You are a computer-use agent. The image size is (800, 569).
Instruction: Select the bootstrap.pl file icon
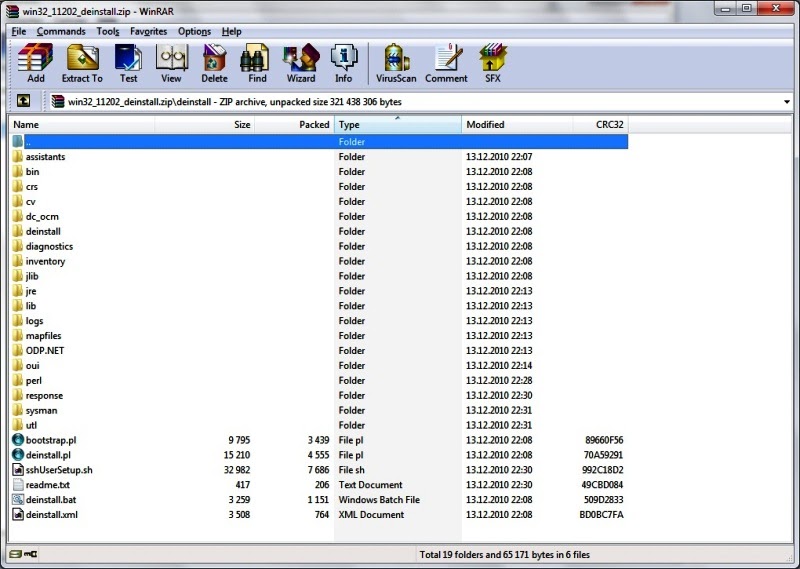click(x=18, y=439)
